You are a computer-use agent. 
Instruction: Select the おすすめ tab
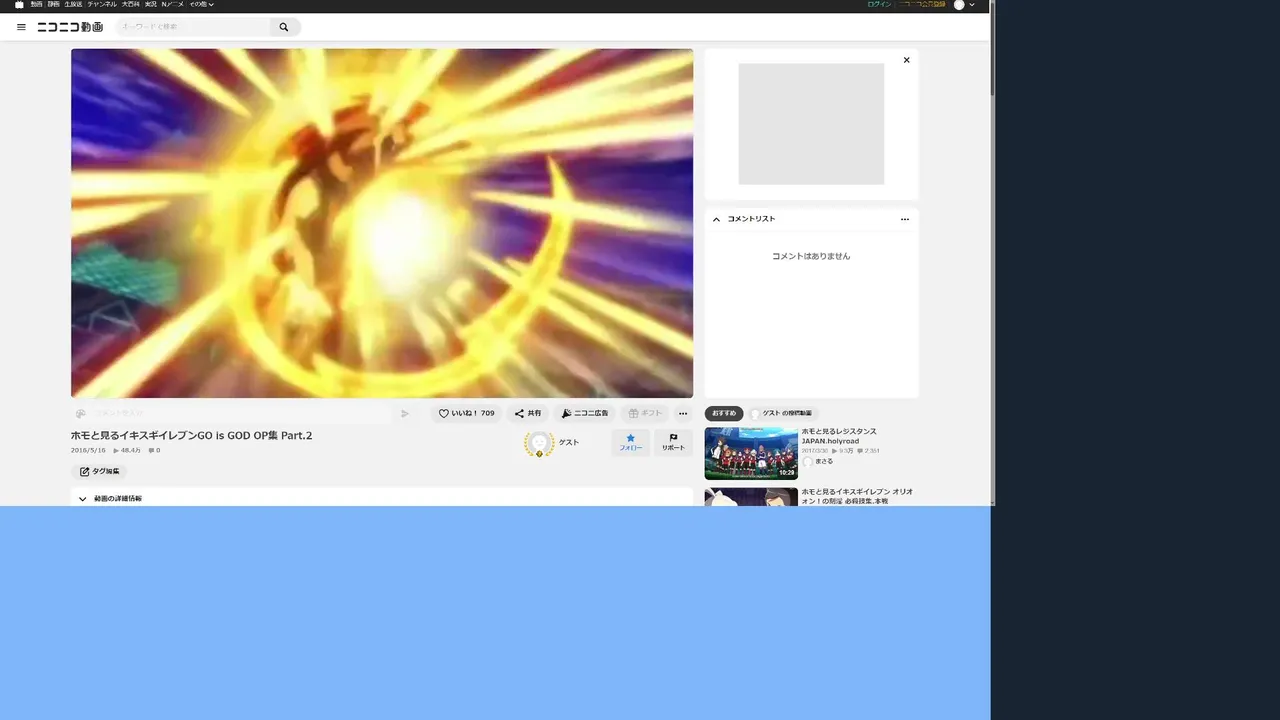click(724, 413)
